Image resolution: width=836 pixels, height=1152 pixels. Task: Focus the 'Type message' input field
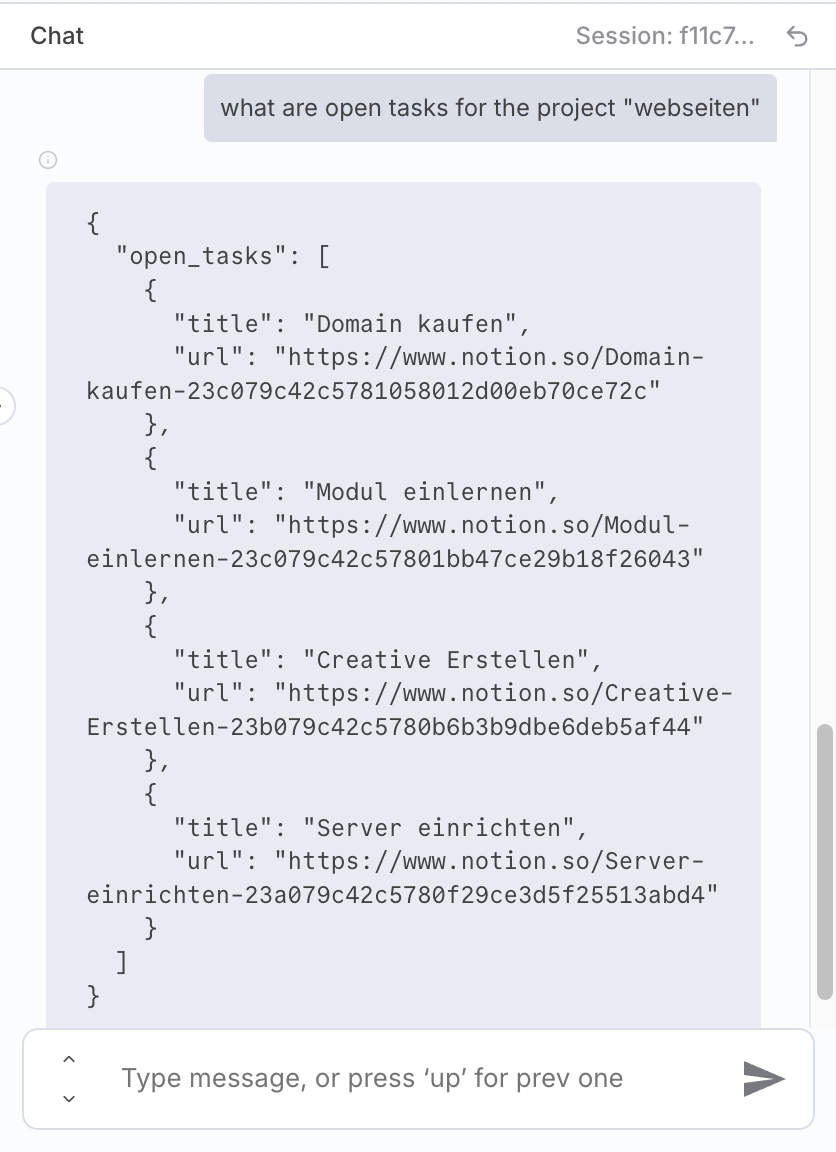tap(419, 1079)
